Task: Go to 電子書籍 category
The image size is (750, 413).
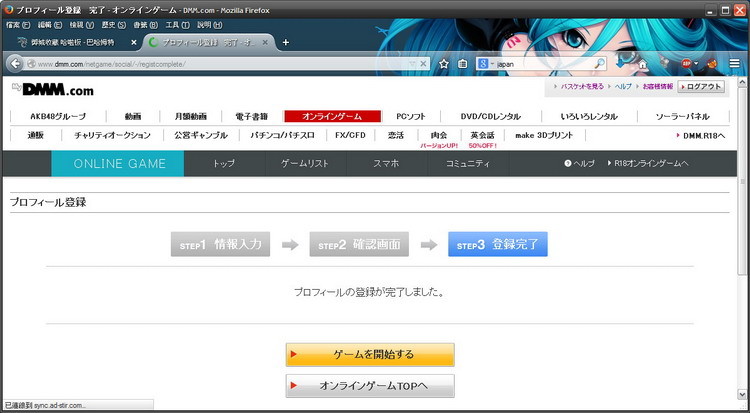Action: [x=252, y=116]
